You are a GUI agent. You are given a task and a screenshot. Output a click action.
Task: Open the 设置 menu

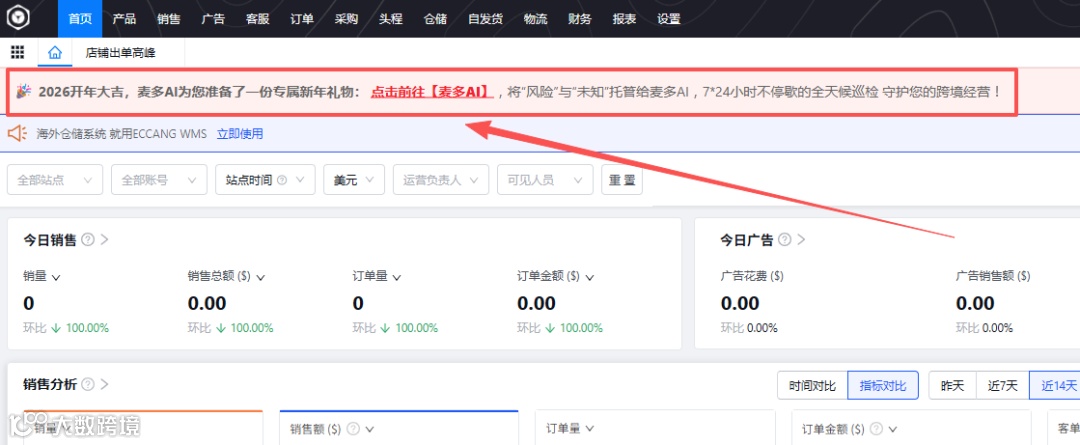coord(669,19)
